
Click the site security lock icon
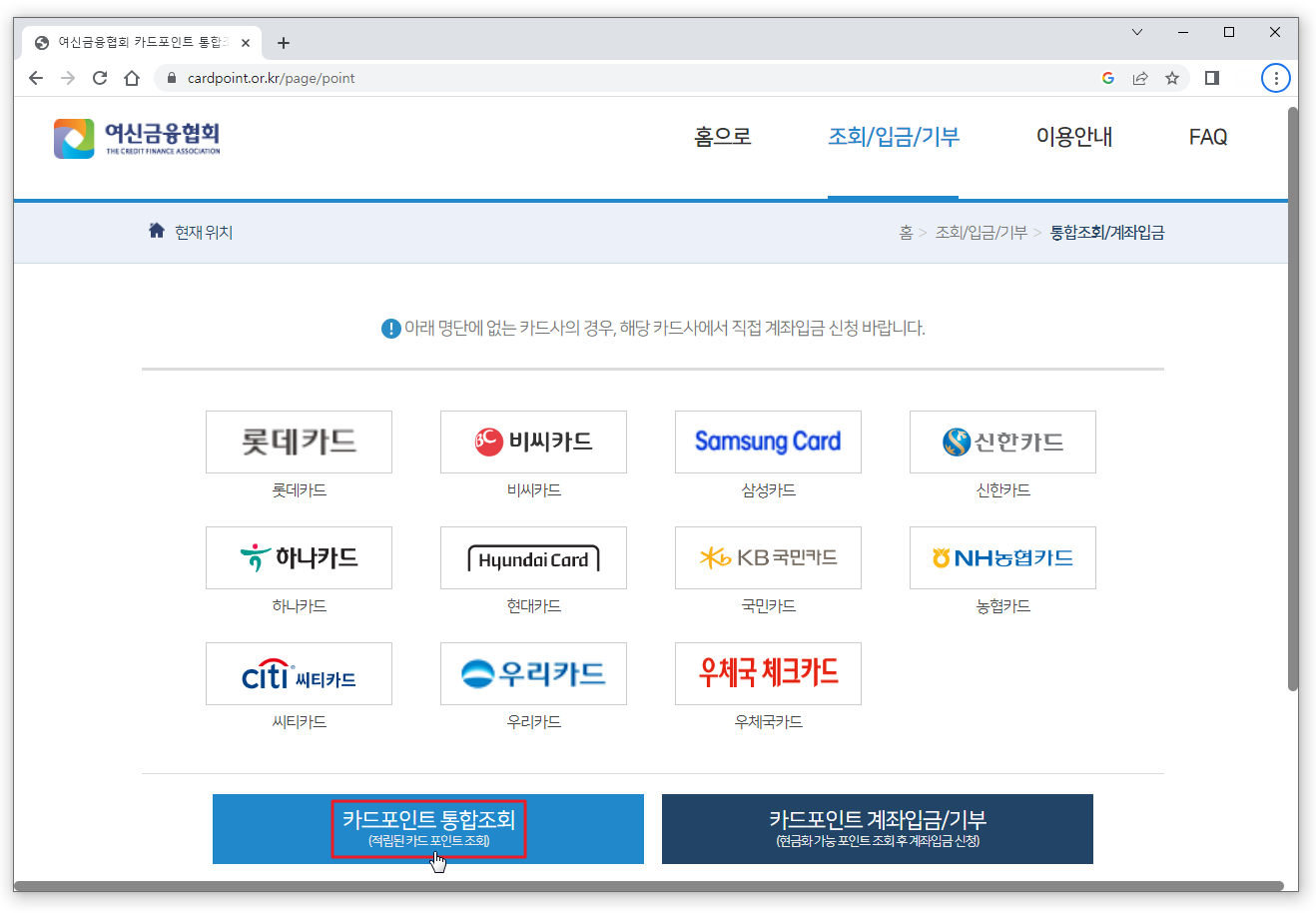172,78
